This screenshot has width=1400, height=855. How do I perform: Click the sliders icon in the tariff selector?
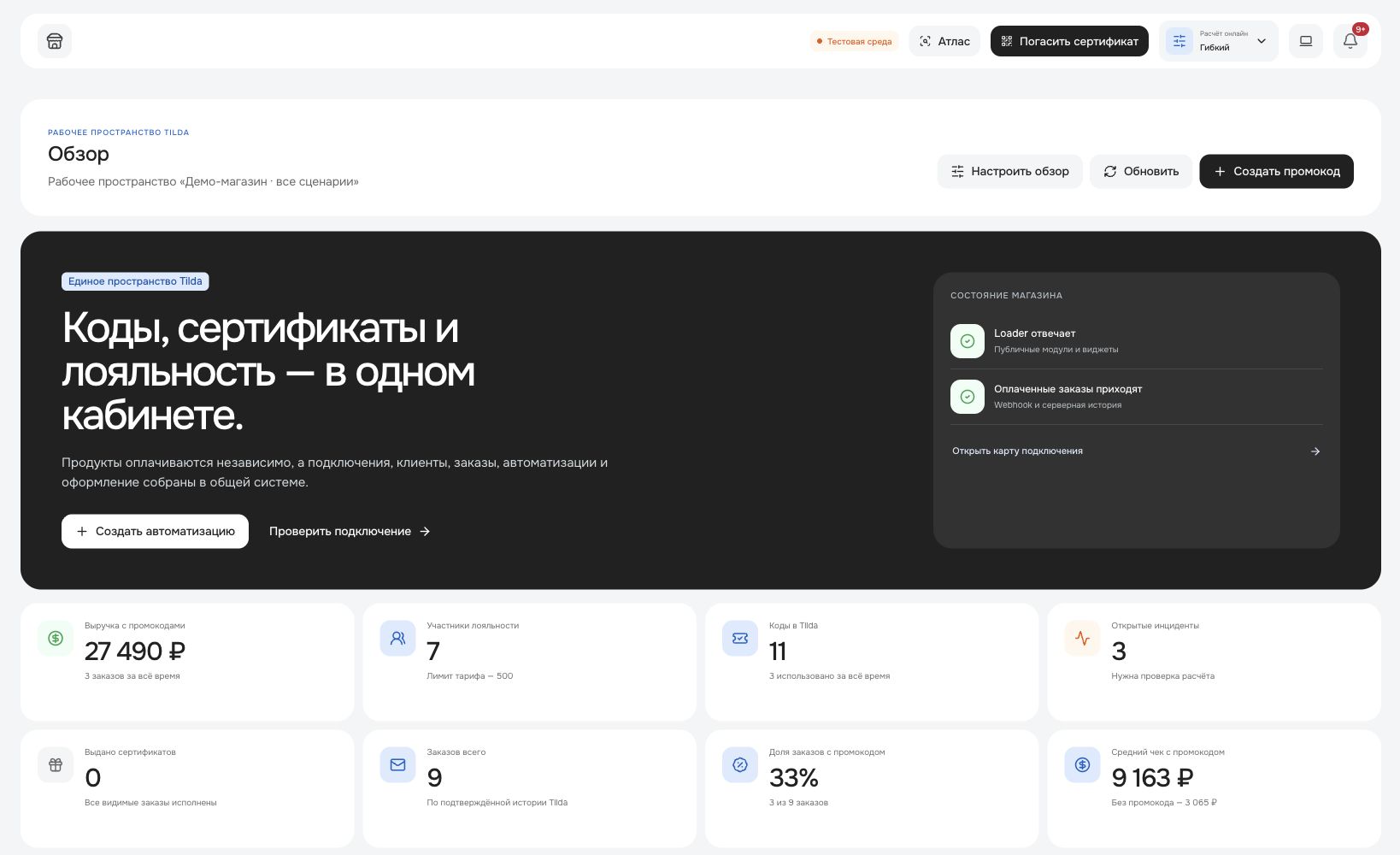click(x=1179, y=41)
